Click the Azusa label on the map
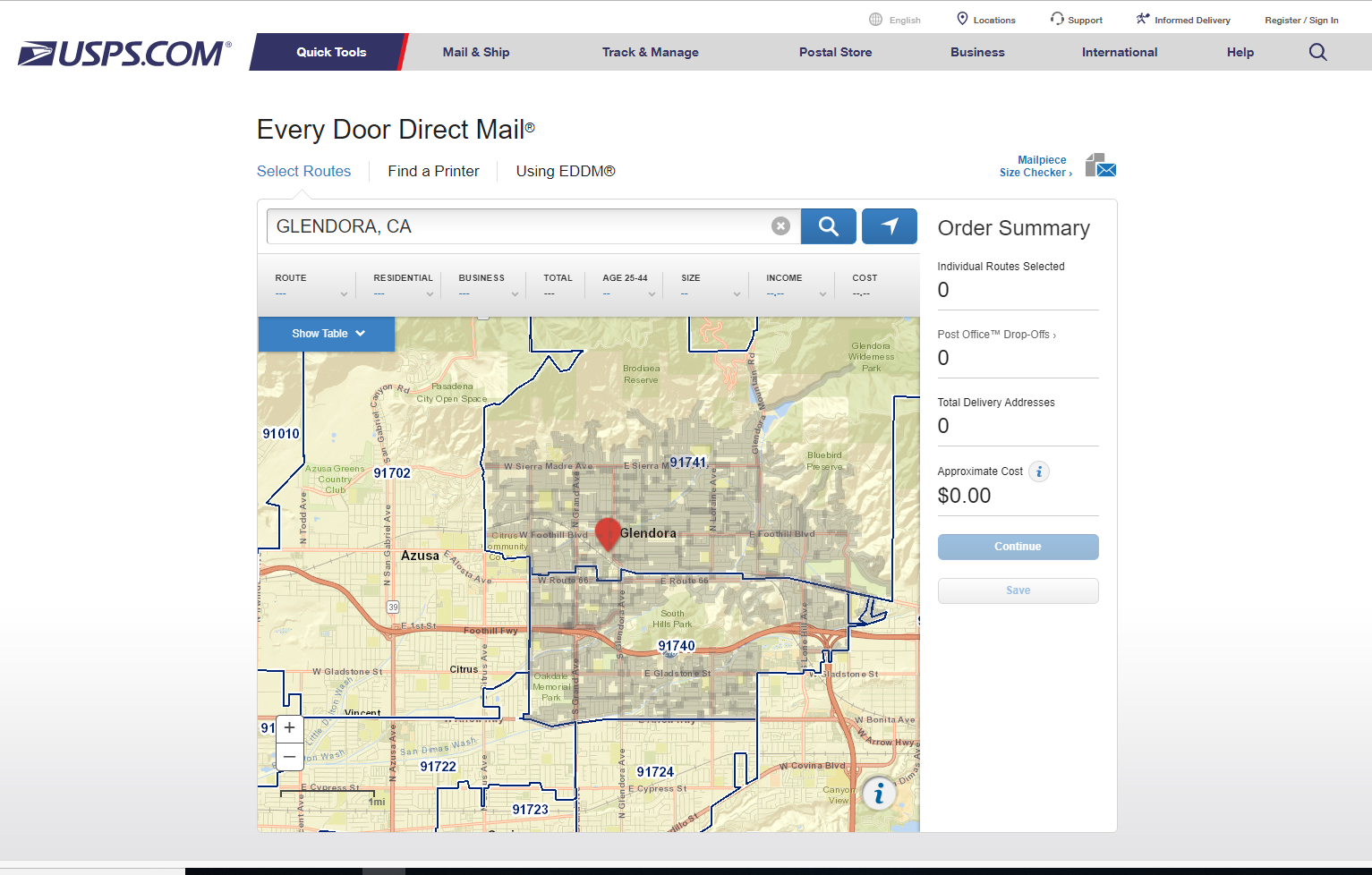This screenshot has height=875, width=1372. [420, 556]
